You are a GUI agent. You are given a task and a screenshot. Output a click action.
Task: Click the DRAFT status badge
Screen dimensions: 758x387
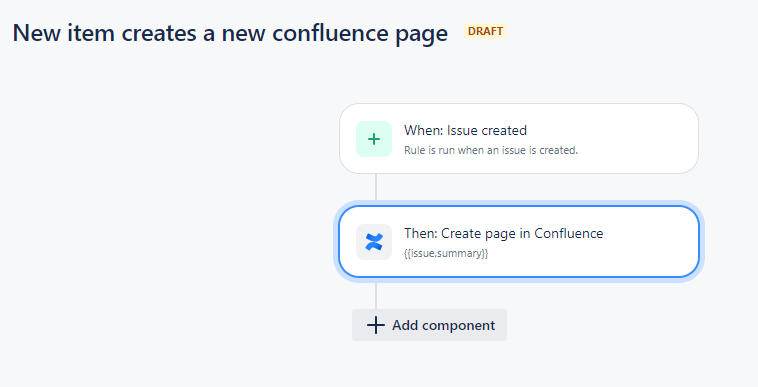pyautogui.click(x=485, y=31)
